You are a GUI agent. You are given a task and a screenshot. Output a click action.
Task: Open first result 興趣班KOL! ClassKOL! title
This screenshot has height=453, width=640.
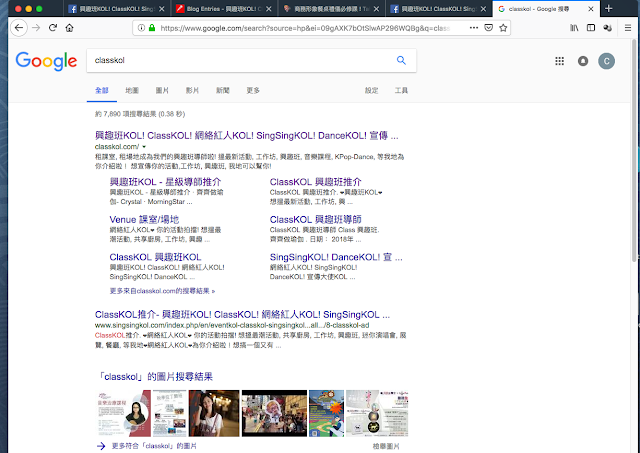click(247, 135)
